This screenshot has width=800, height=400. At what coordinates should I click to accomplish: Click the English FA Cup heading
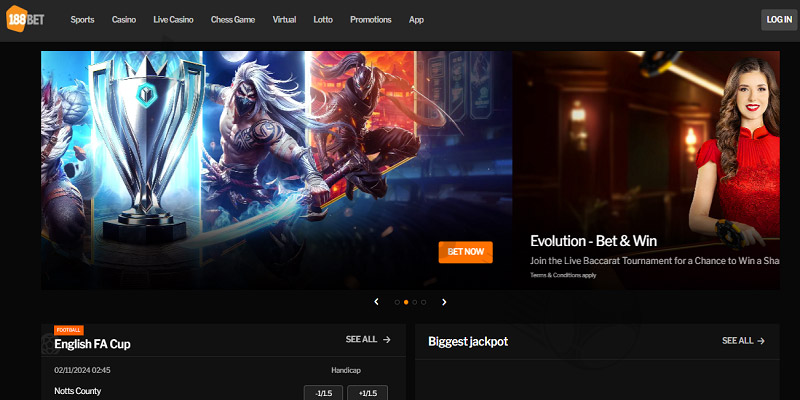point(92,344)
